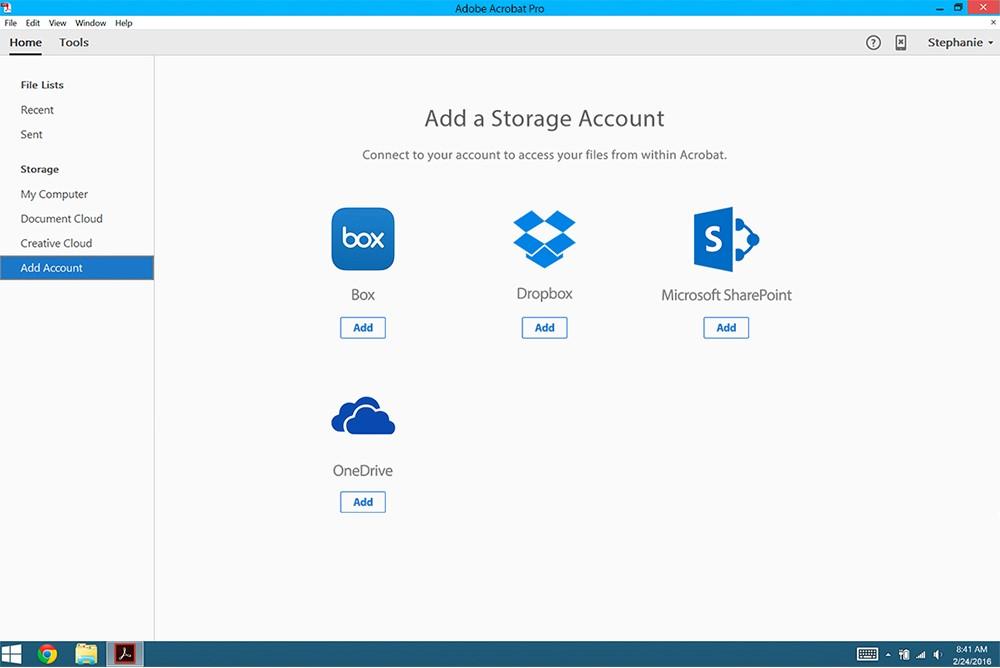The width and height of the screenshot is (1000, 668).
Task: Click the mobile link icon beside Help
Action: 901,43
